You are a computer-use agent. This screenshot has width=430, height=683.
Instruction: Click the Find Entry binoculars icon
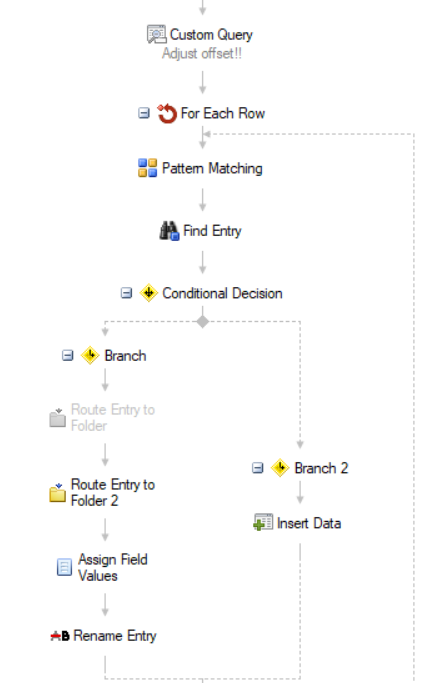[x=169, y=231]
